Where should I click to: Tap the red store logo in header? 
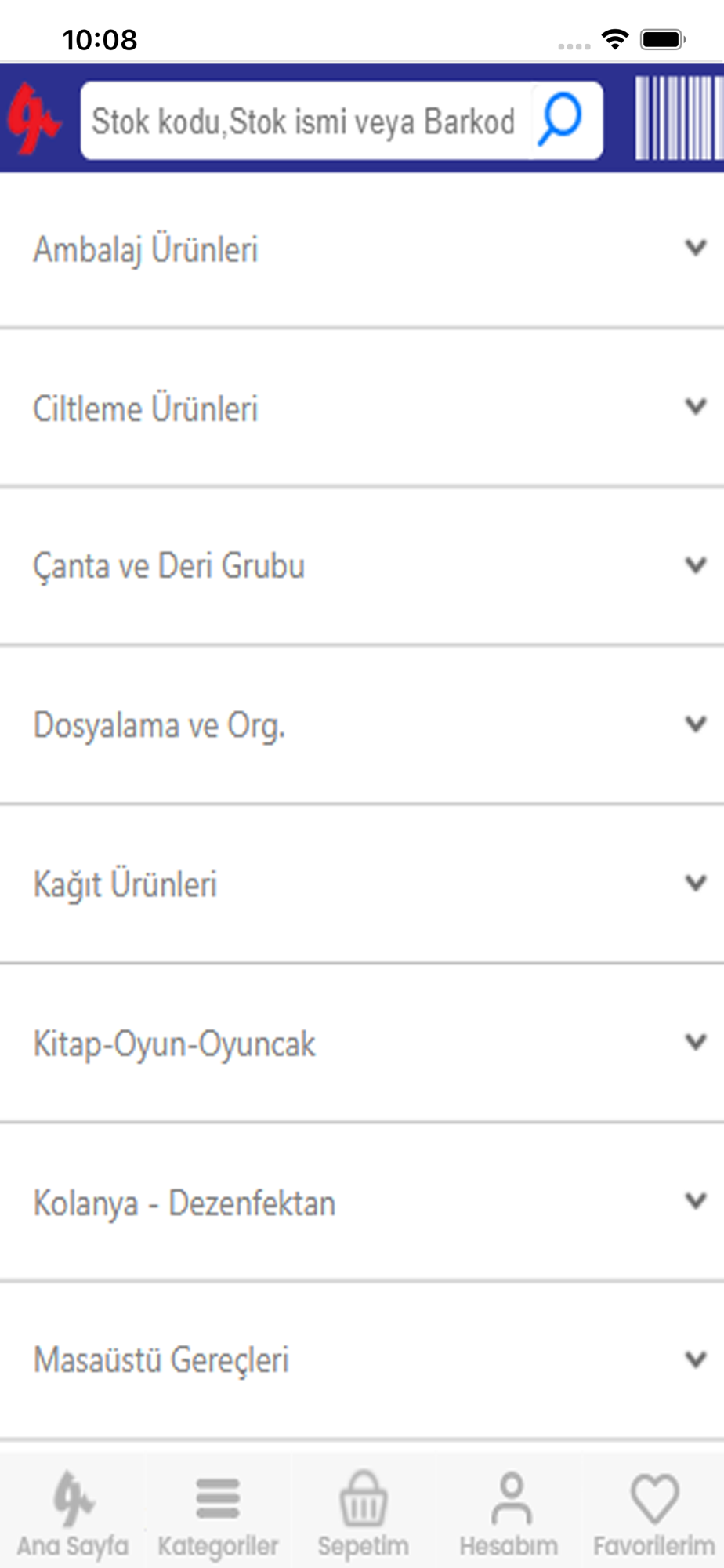pyautogui.click(x=34, y=119)
